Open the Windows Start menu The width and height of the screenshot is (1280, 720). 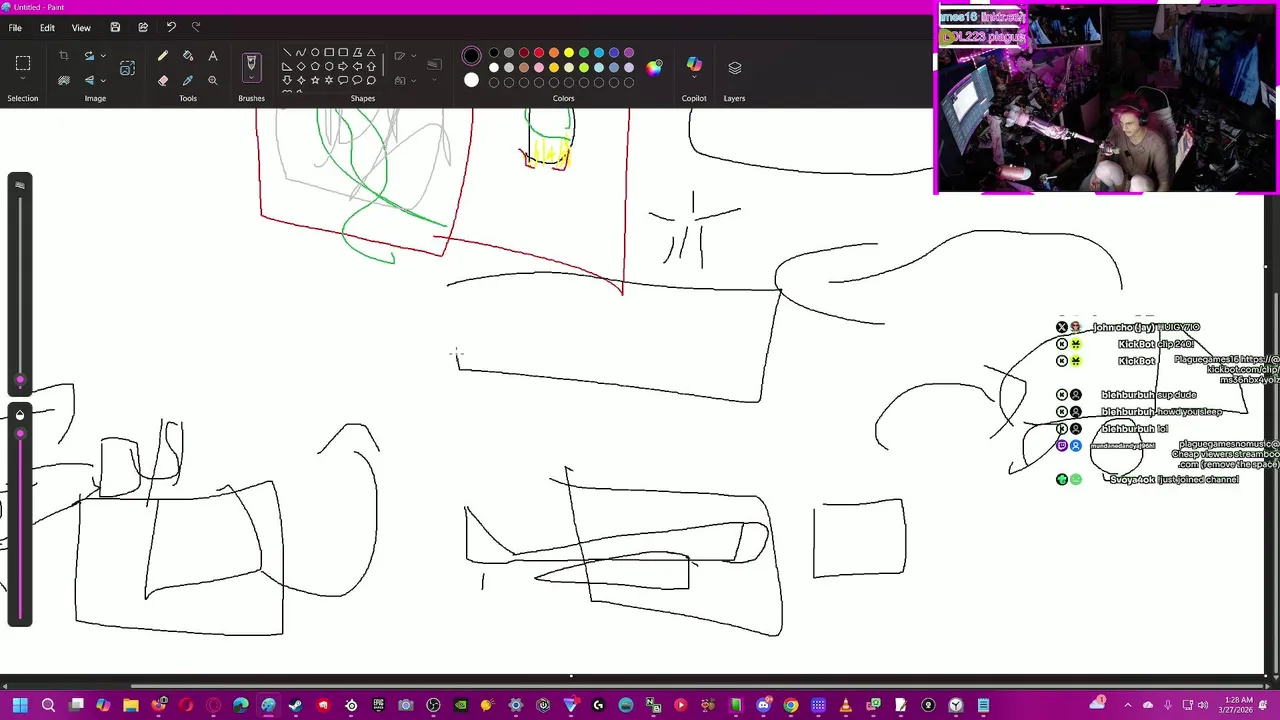click(x=20, y=706)
